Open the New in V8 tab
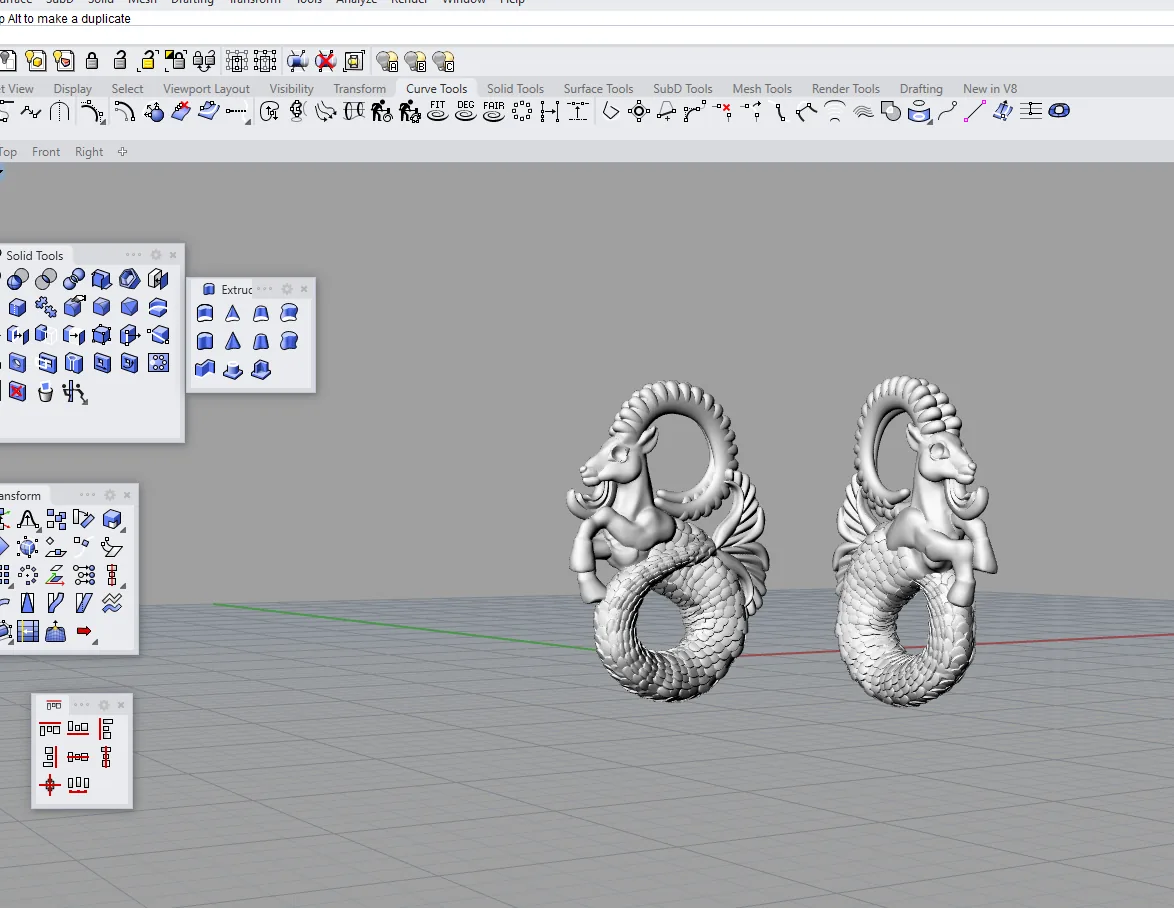Screen dimensions: 1174x908 990,88
